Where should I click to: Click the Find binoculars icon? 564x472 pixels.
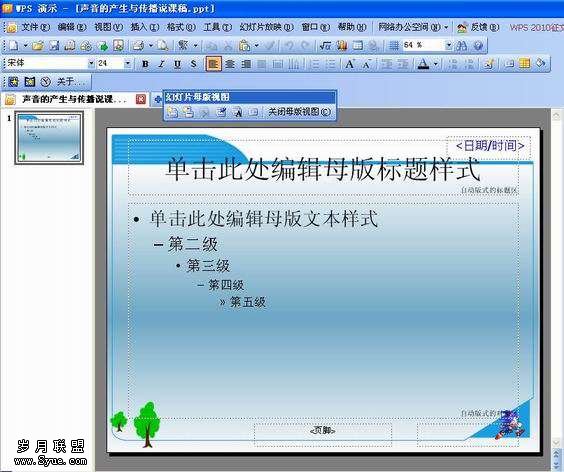(x=462, y=46)
